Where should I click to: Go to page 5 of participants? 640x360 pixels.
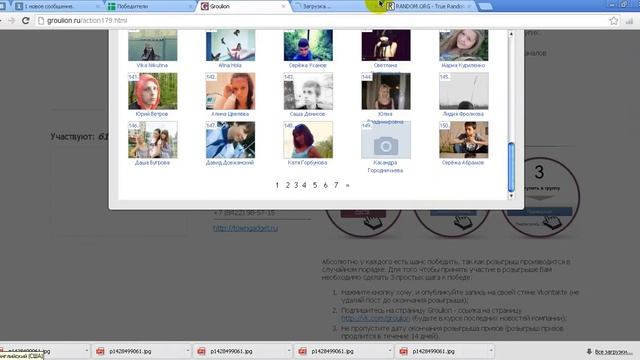(315, 185)
